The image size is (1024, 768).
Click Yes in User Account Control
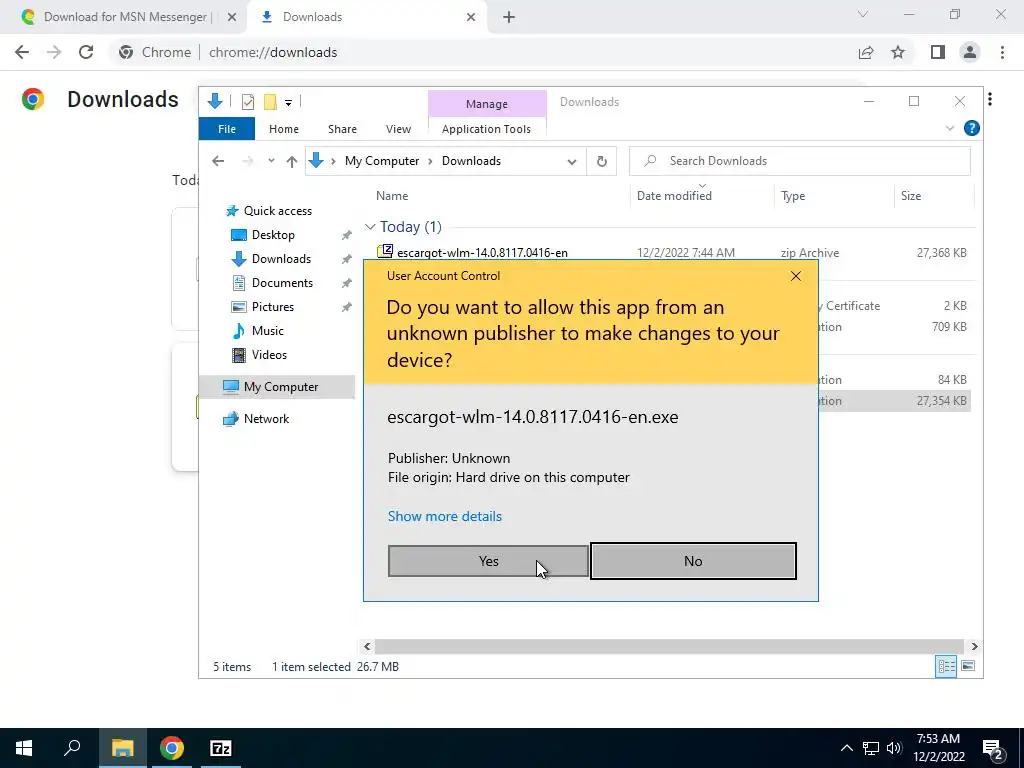pos(488,561)
